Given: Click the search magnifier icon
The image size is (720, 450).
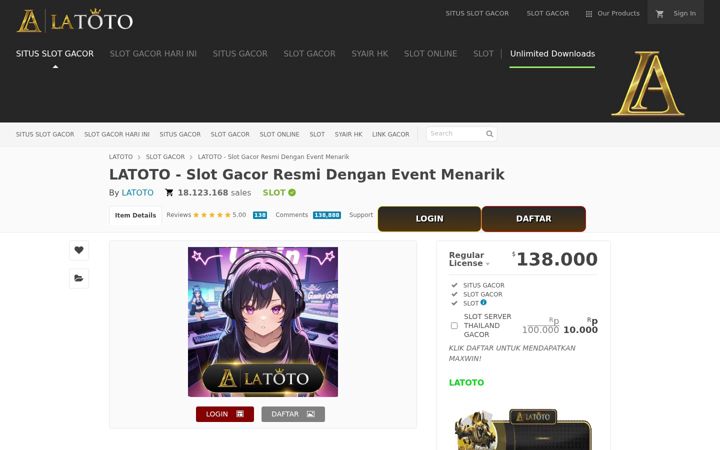Looking at the screenshot, I should 489,134.
